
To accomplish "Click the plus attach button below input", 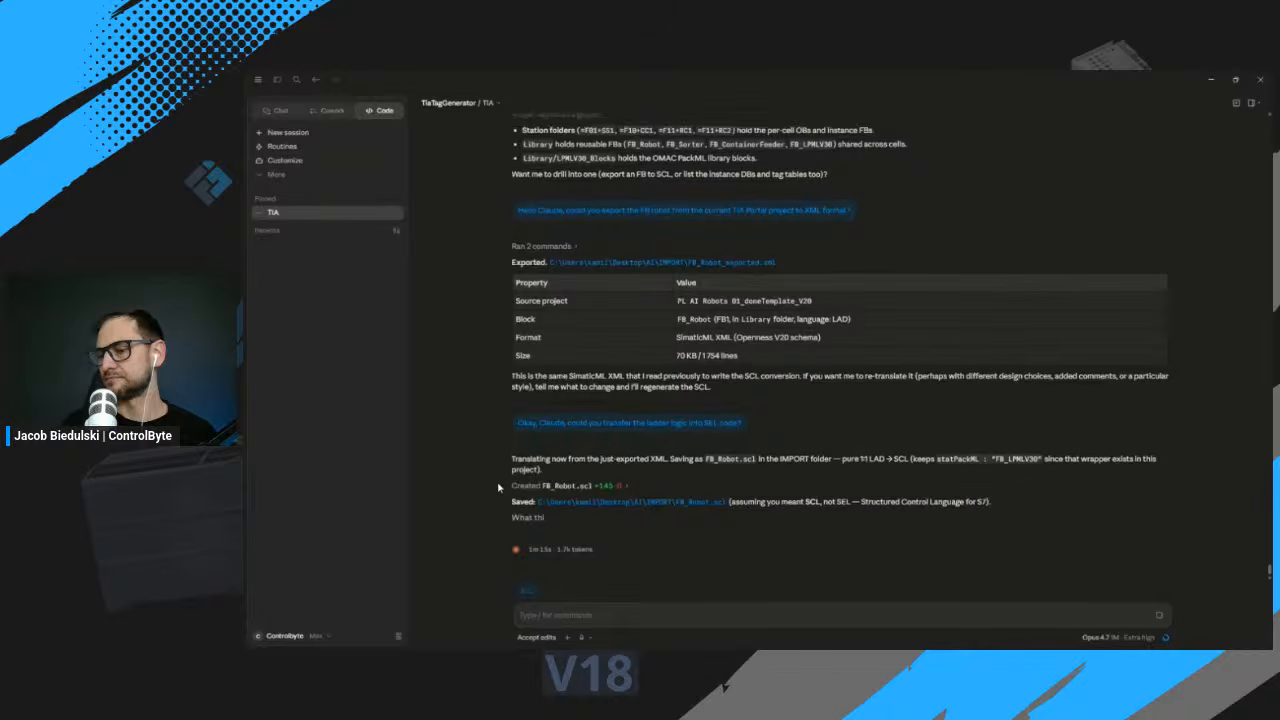I will click(x=567, y=637).
